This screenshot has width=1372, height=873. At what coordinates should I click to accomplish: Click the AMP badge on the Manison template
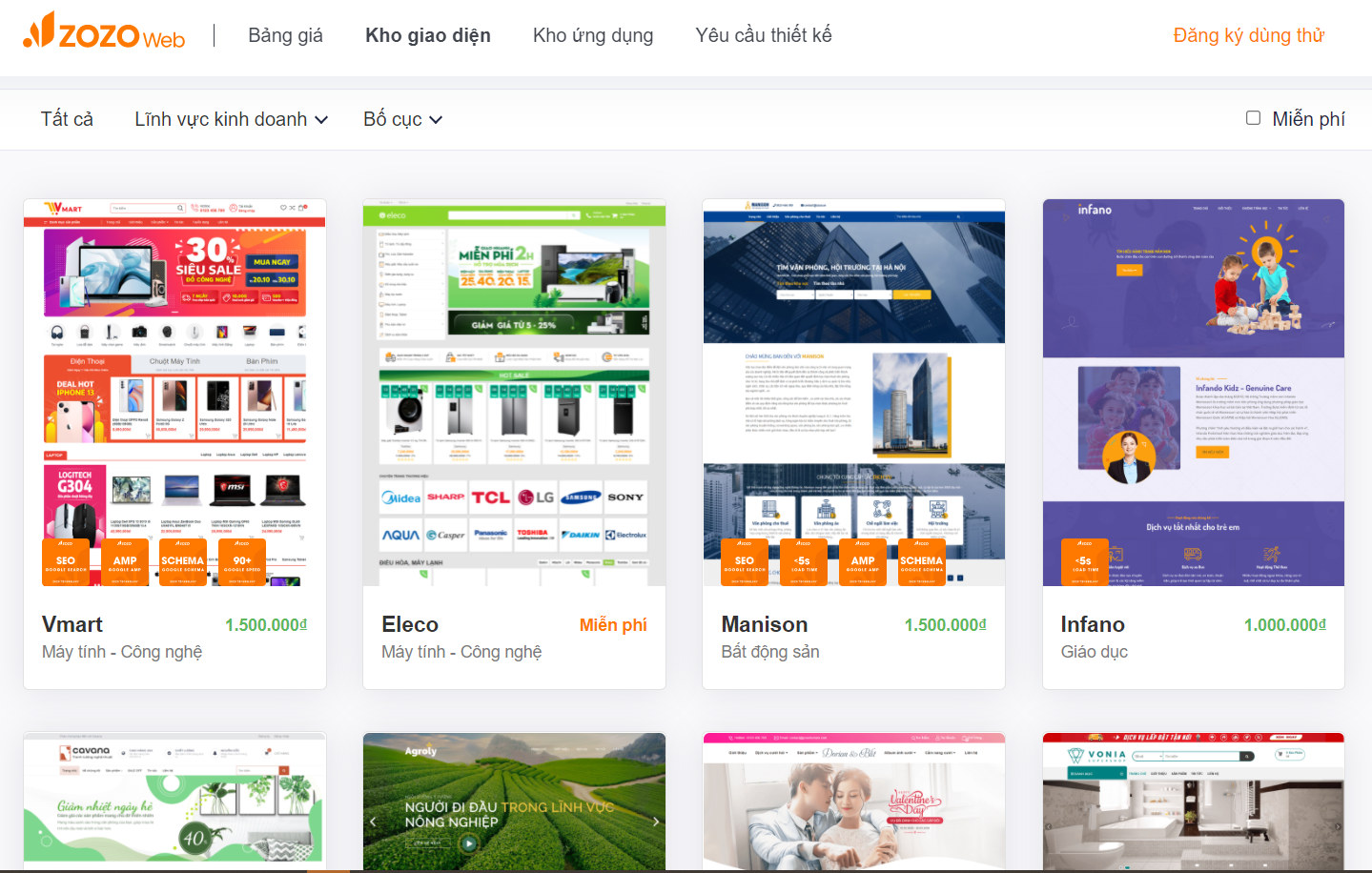[863, 562]
